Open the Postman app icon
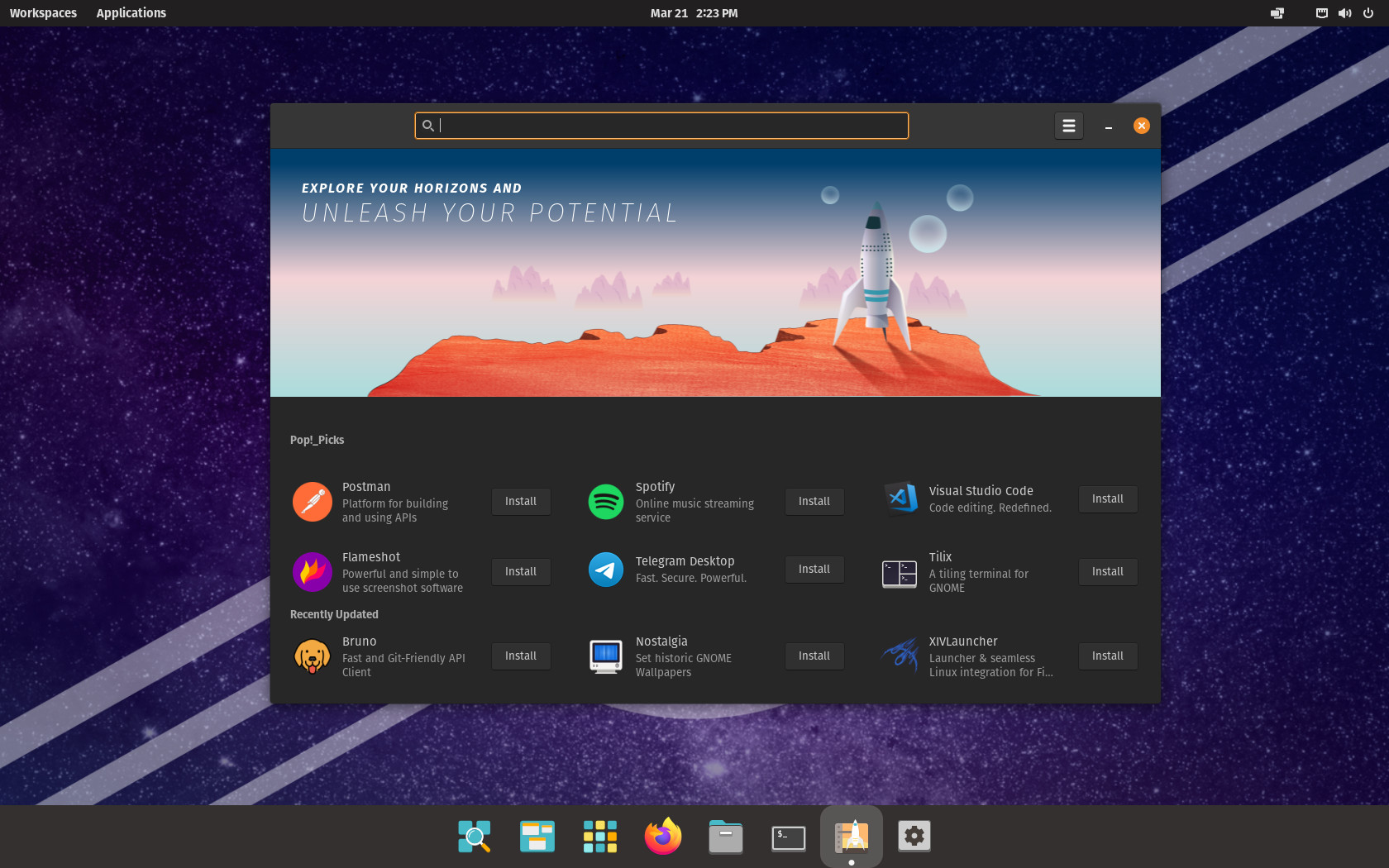The width and height of the screenshot is (1389, 868). click(x=313, y=502)
